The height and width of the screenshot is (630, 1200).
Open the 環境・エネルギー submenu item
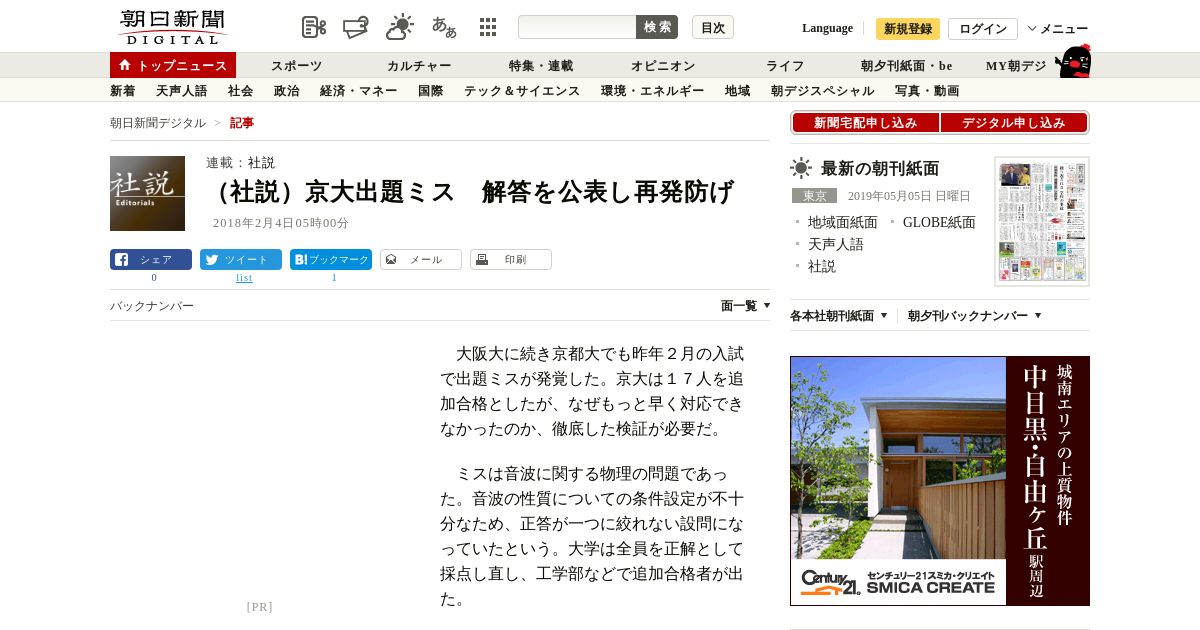pyautogui.click(x=652, y=91)
